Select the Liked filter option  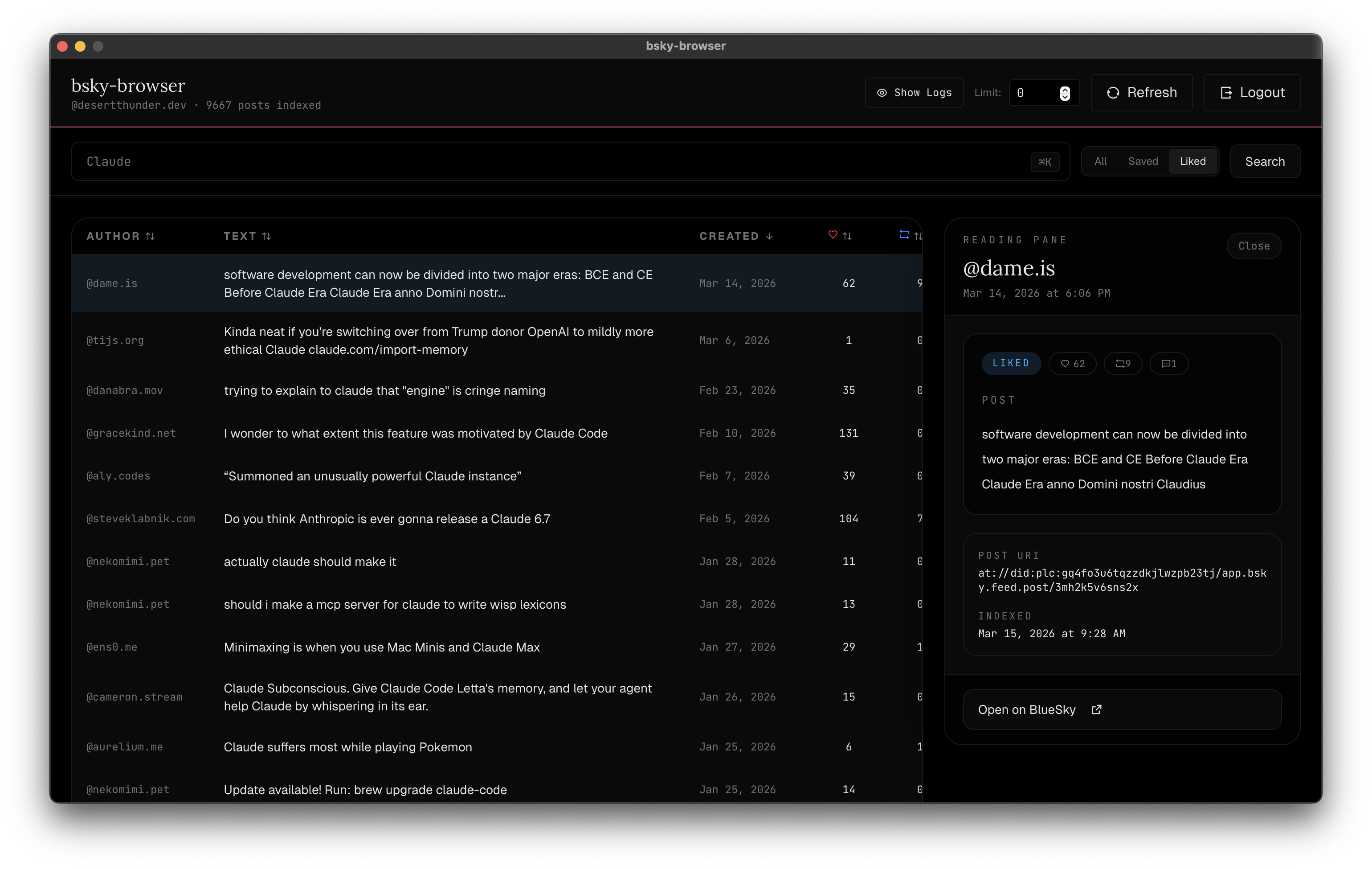click(1192, 162)
